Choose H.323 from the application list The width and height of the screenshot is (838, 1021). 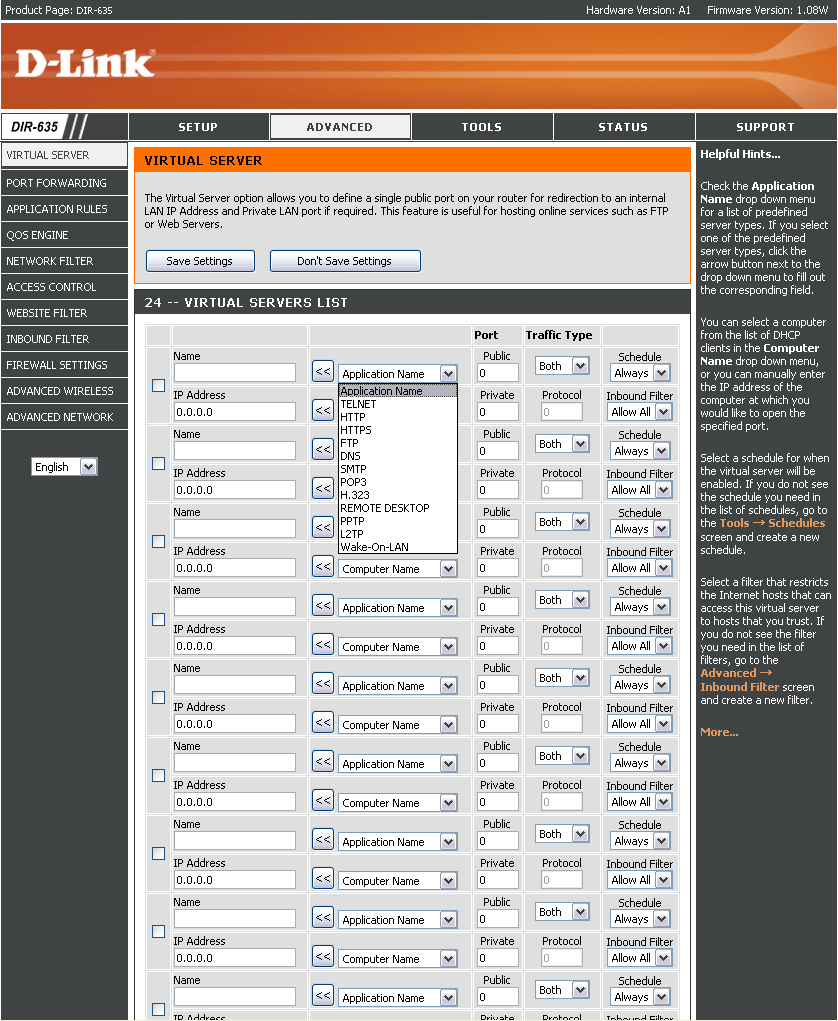tap(397, 495)
